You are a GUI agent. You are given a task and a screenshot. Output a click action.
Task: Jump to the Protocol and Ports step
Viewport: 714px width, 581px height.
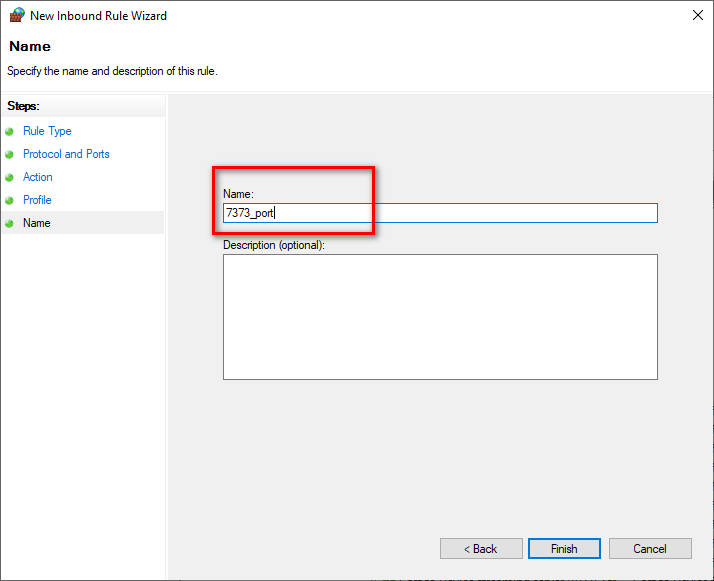coord(66,154)
